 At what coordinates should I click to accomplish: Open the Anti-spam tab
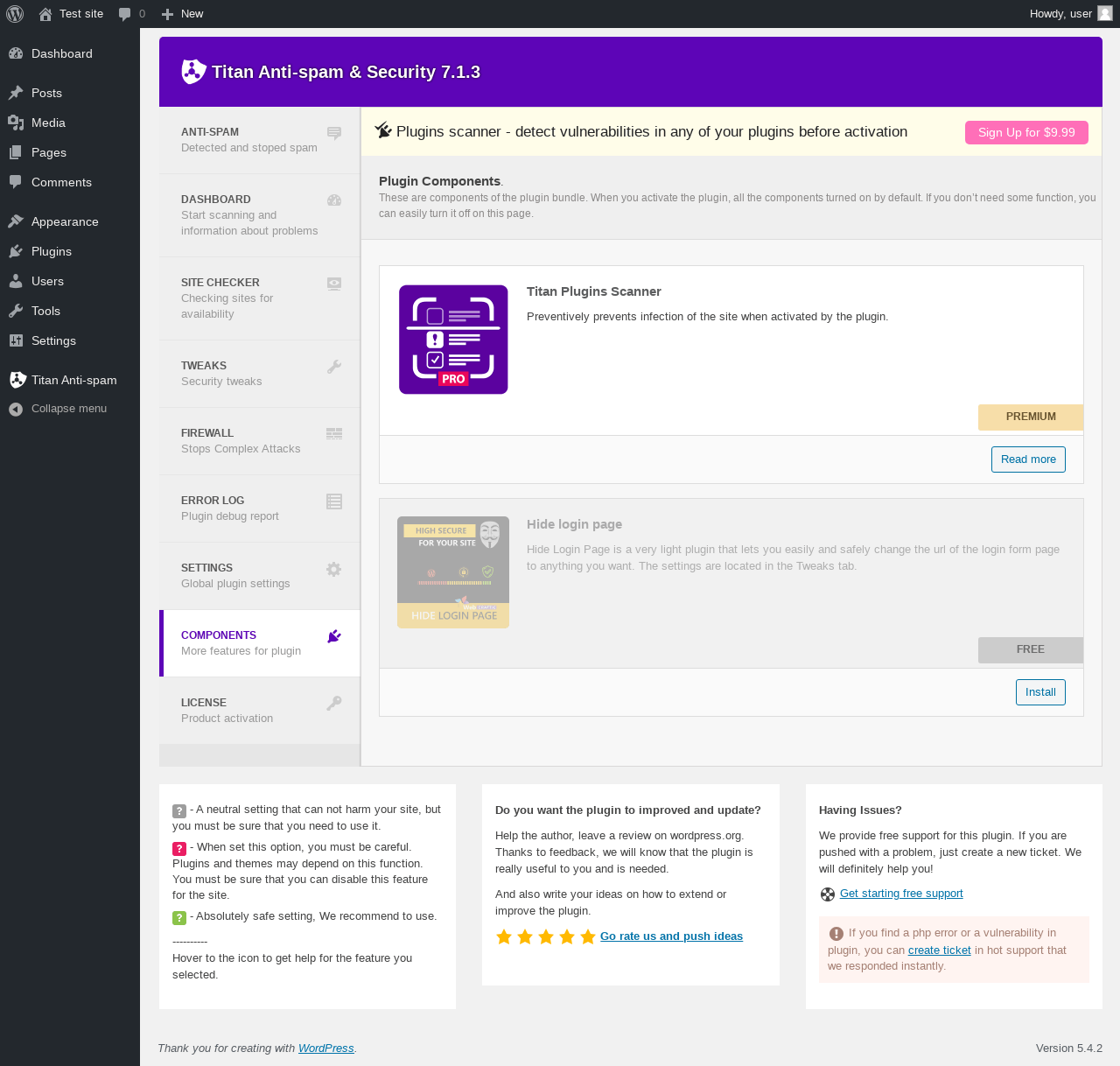coord(260,140)
